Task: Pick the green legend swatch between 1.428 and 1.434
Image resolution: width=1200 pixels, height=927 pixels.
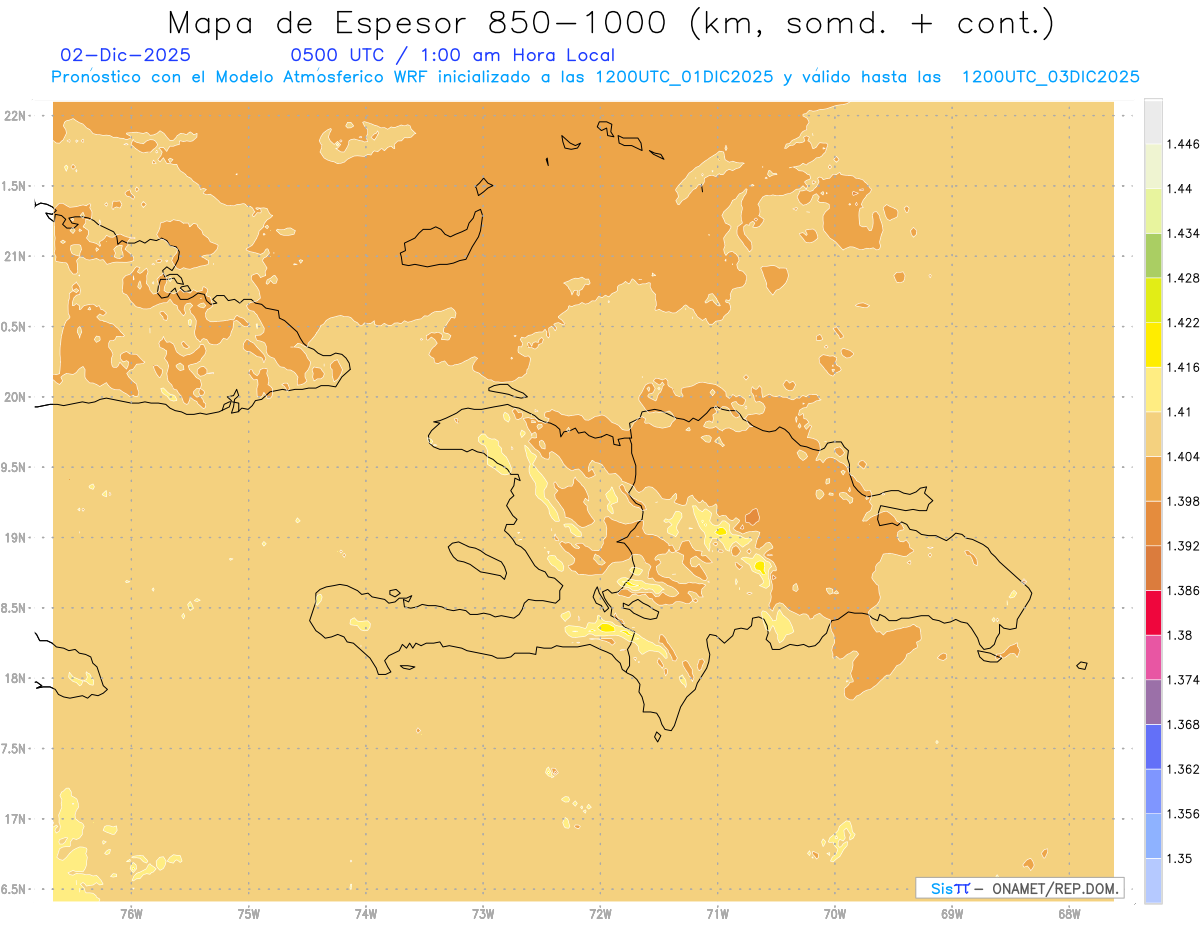Action: 1153,255
